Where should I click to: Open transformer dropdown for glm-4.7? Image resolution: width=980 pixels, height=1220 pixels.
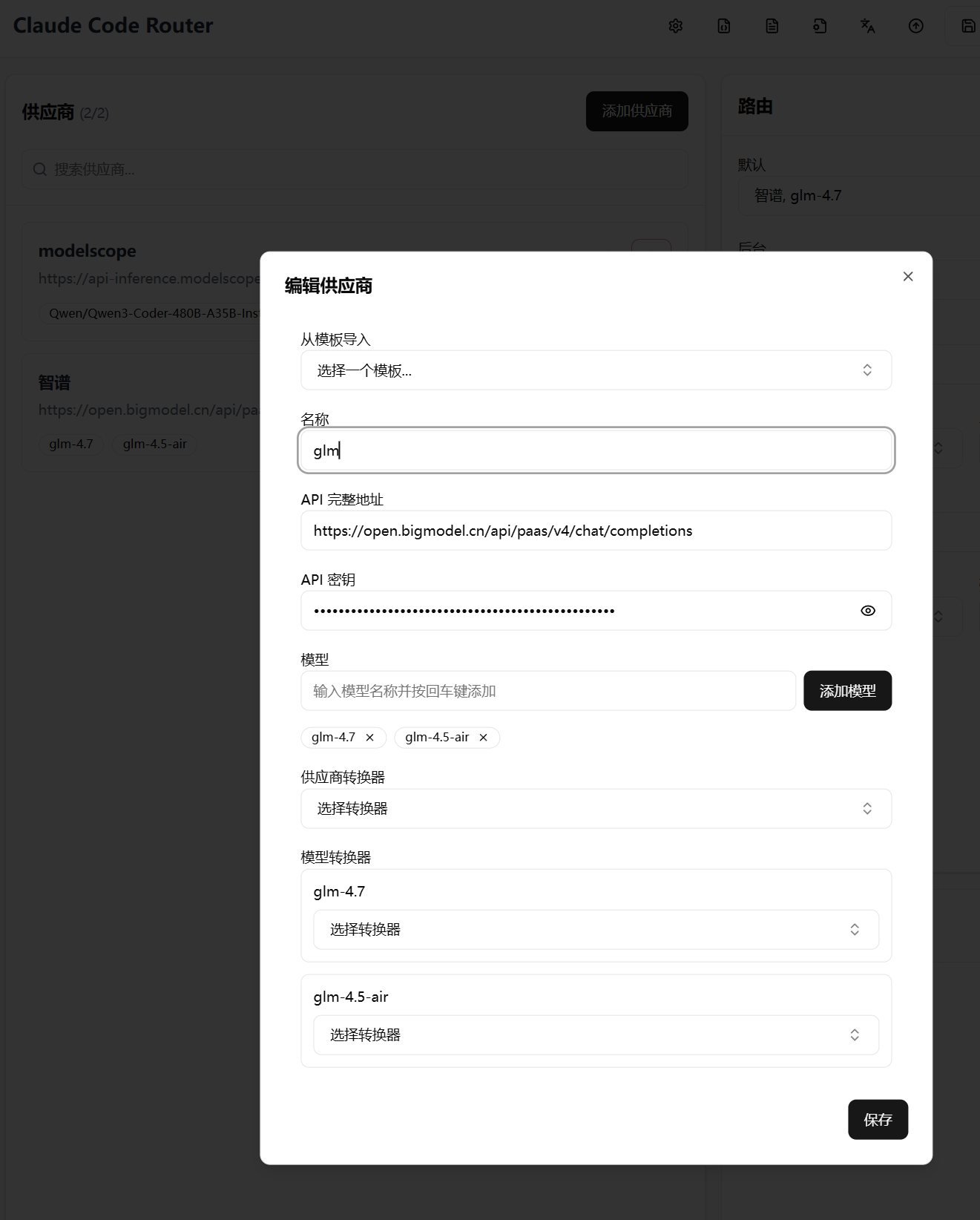596,930
